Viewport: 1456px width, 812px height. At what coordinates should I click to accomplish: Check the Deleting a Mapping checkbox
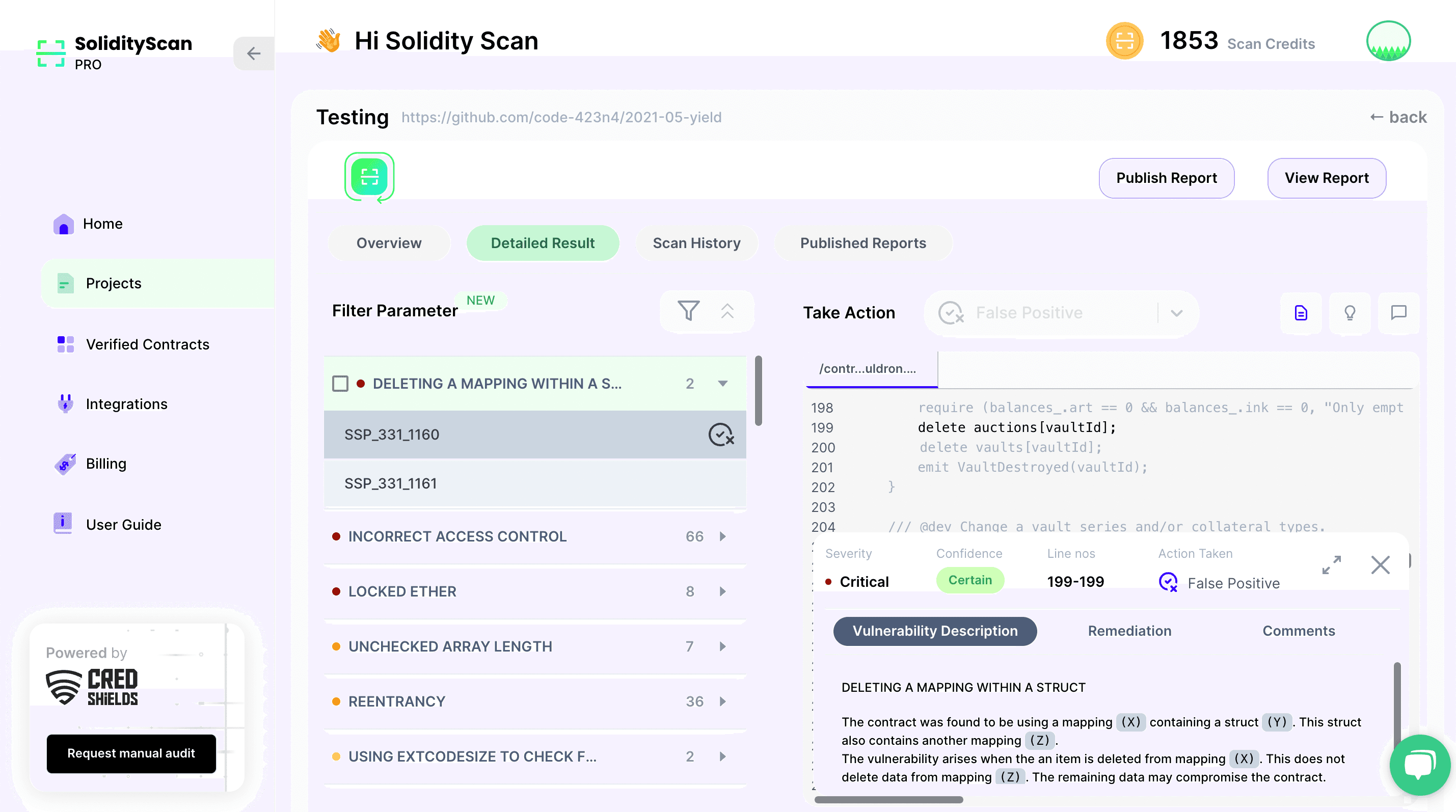click(340, 384)
